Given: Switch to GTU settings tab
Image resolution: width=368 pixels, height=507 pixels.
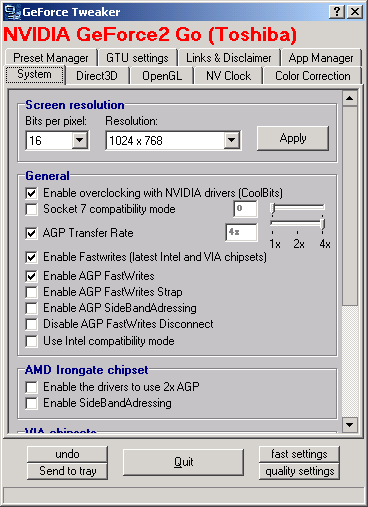Looking at the screenshot, I should pos(137,58).
